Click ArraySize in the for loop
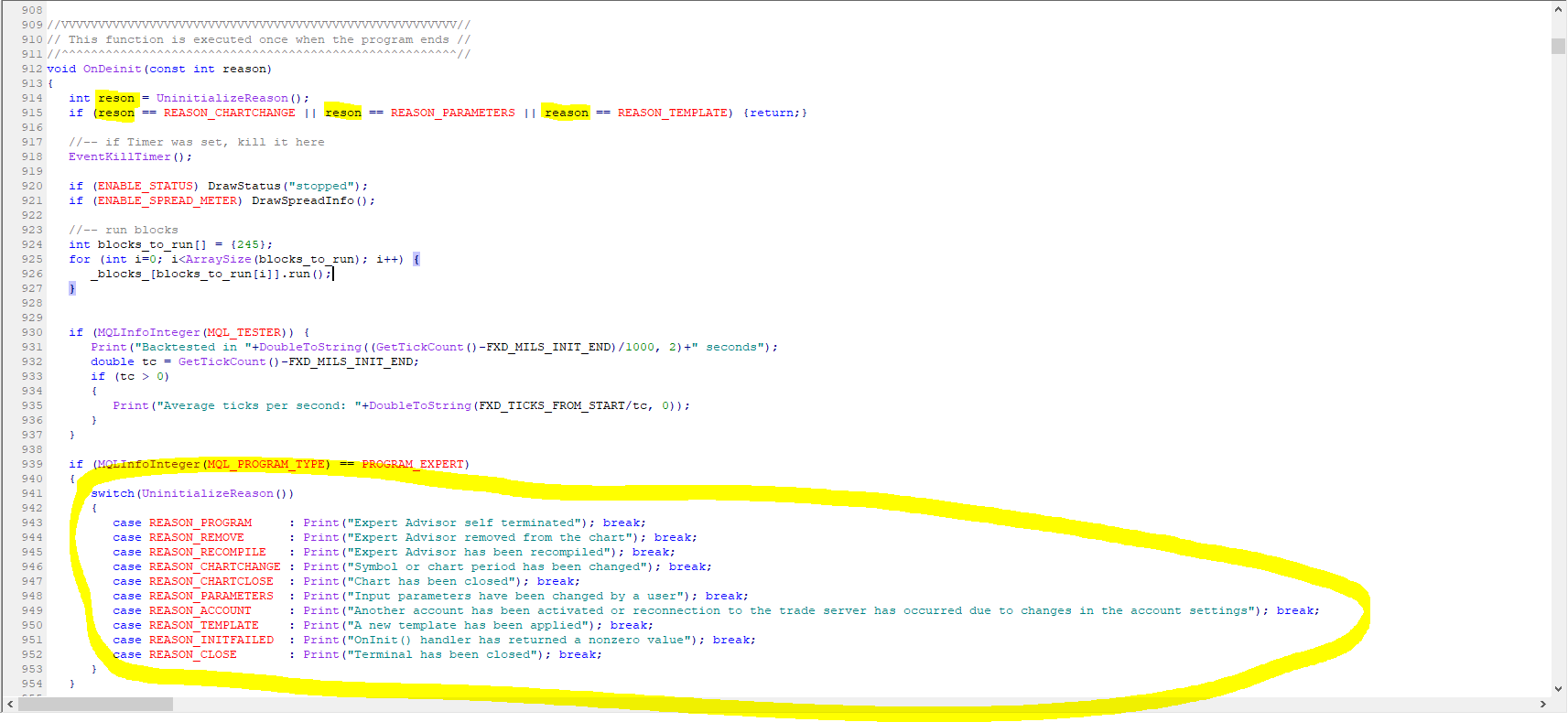 click(x=218, y=259)
